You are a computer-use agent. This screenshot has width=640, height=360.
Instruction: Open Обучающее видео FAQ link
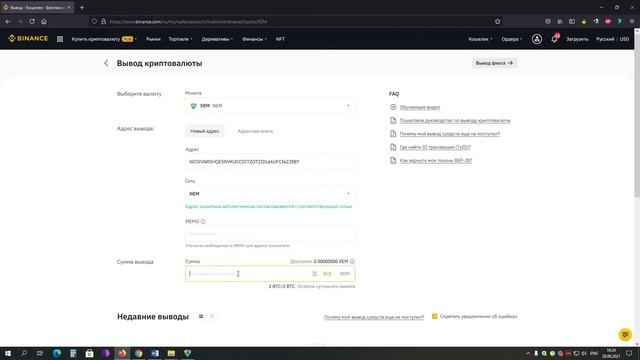point(420,107)
